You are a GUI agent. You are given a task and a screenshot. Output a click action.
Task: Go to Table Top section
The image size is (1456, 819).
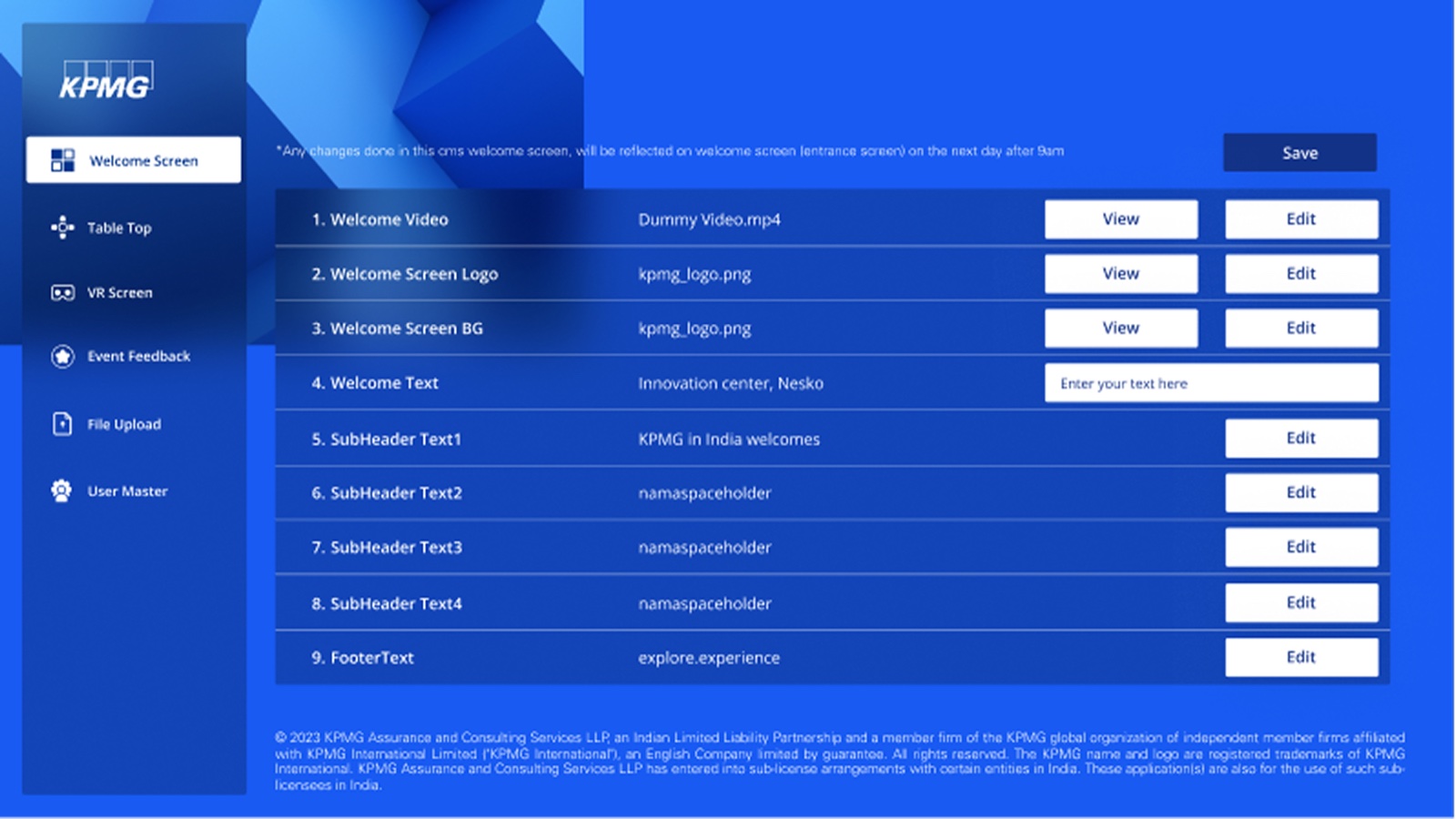119,228
